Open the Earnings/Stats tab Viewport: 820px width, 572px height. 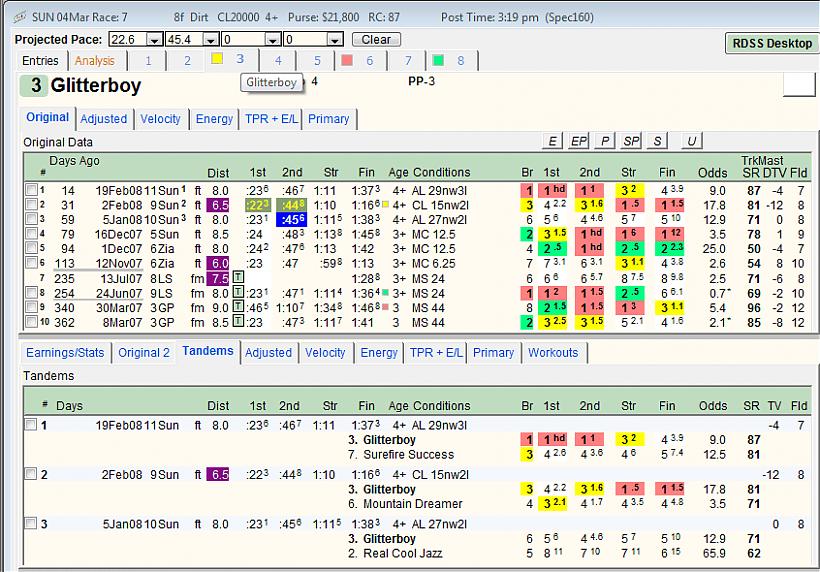(x=65, y=353)
